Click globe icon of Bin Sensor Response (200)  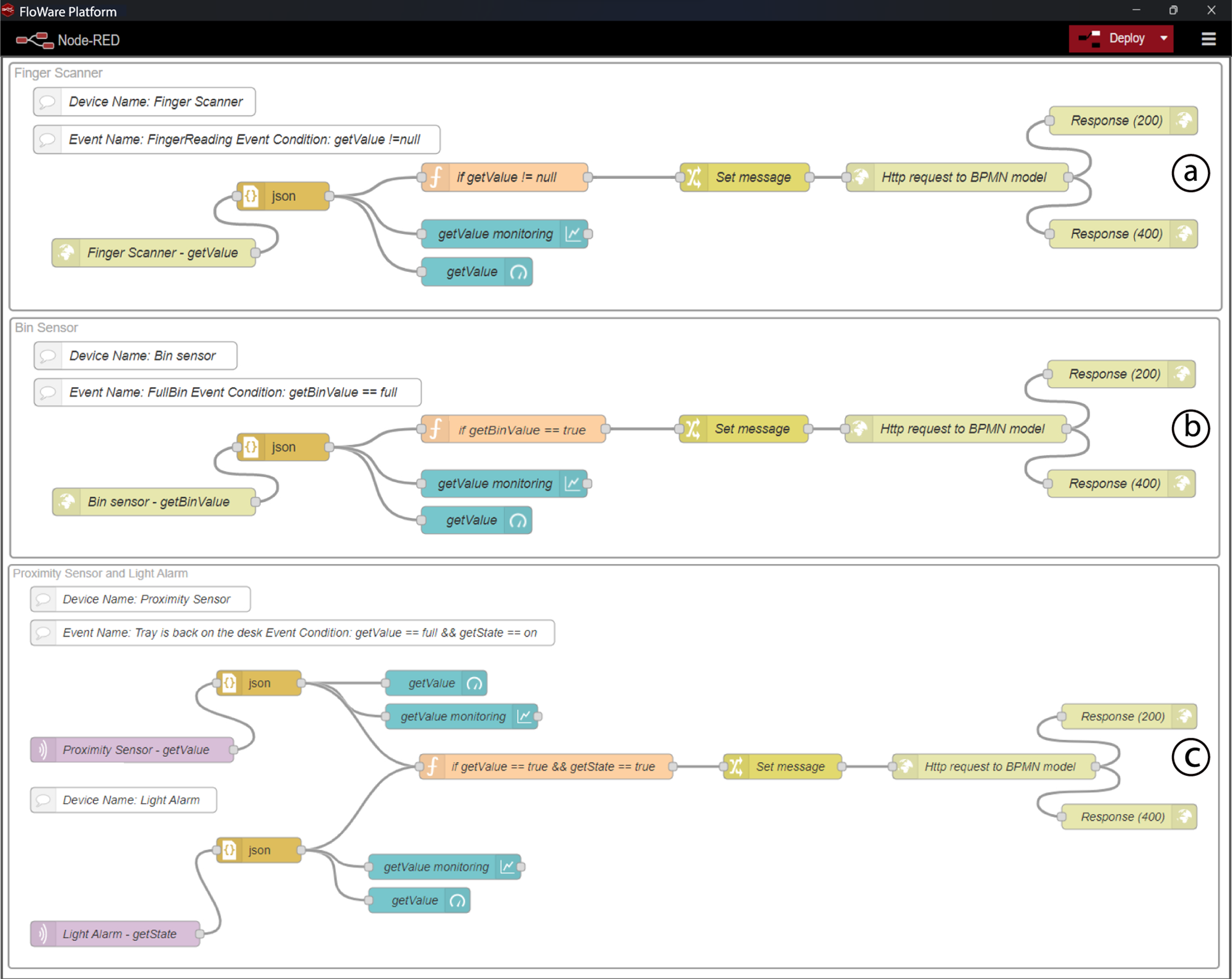coord(1182,374)
